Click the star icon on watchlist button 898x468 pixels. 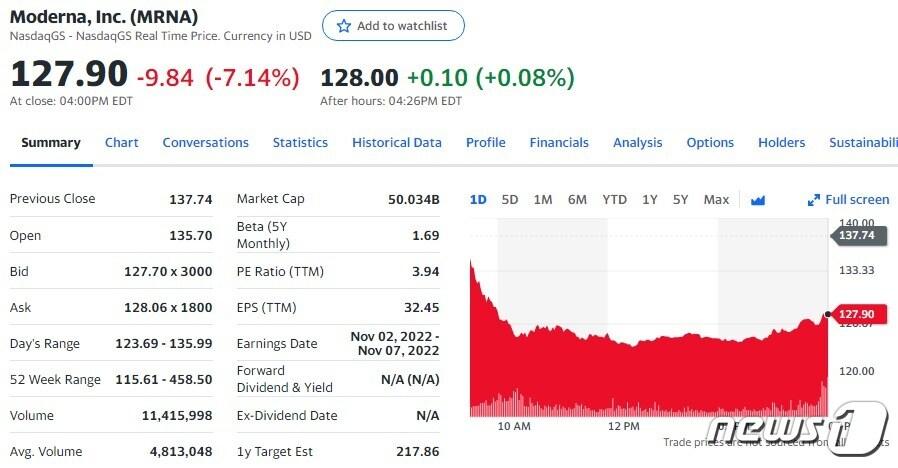click(344, 26)
